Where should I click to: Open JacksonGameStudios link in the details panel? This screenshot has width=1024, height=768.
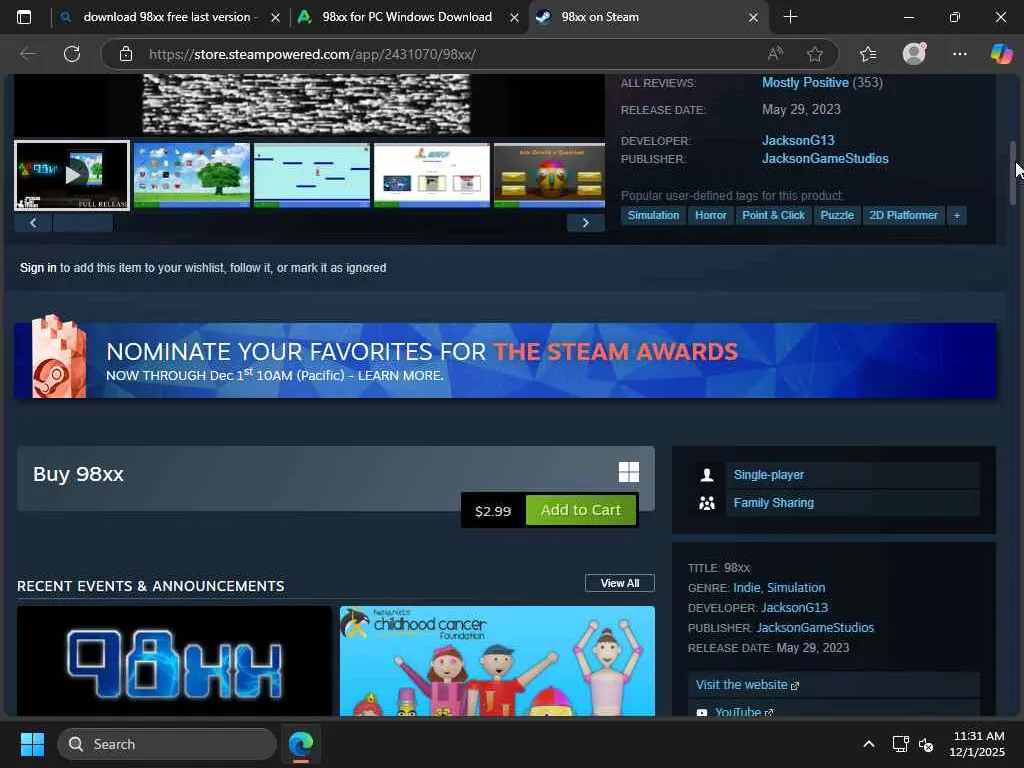click(815, 628)
